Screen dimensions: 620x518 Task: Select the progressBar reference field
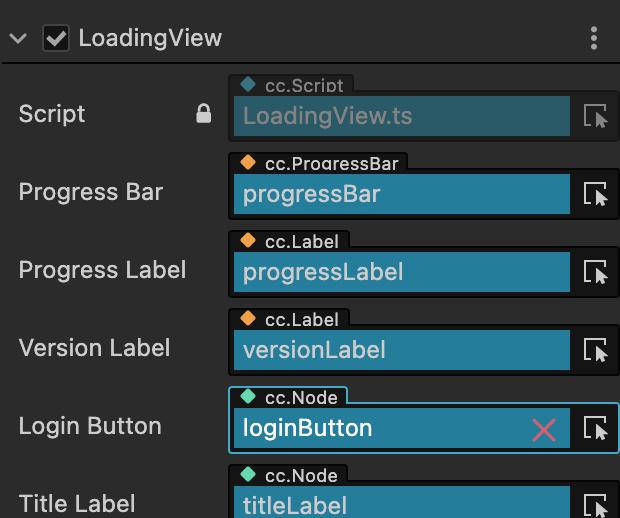coord(400,194)
